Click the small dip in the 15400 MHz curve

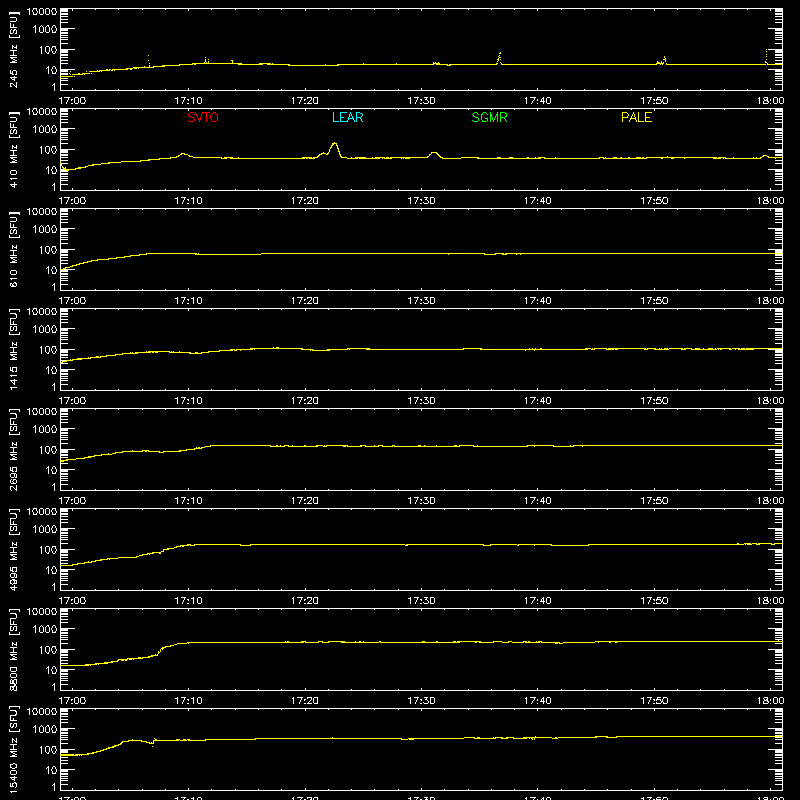[x=153, y=744]
